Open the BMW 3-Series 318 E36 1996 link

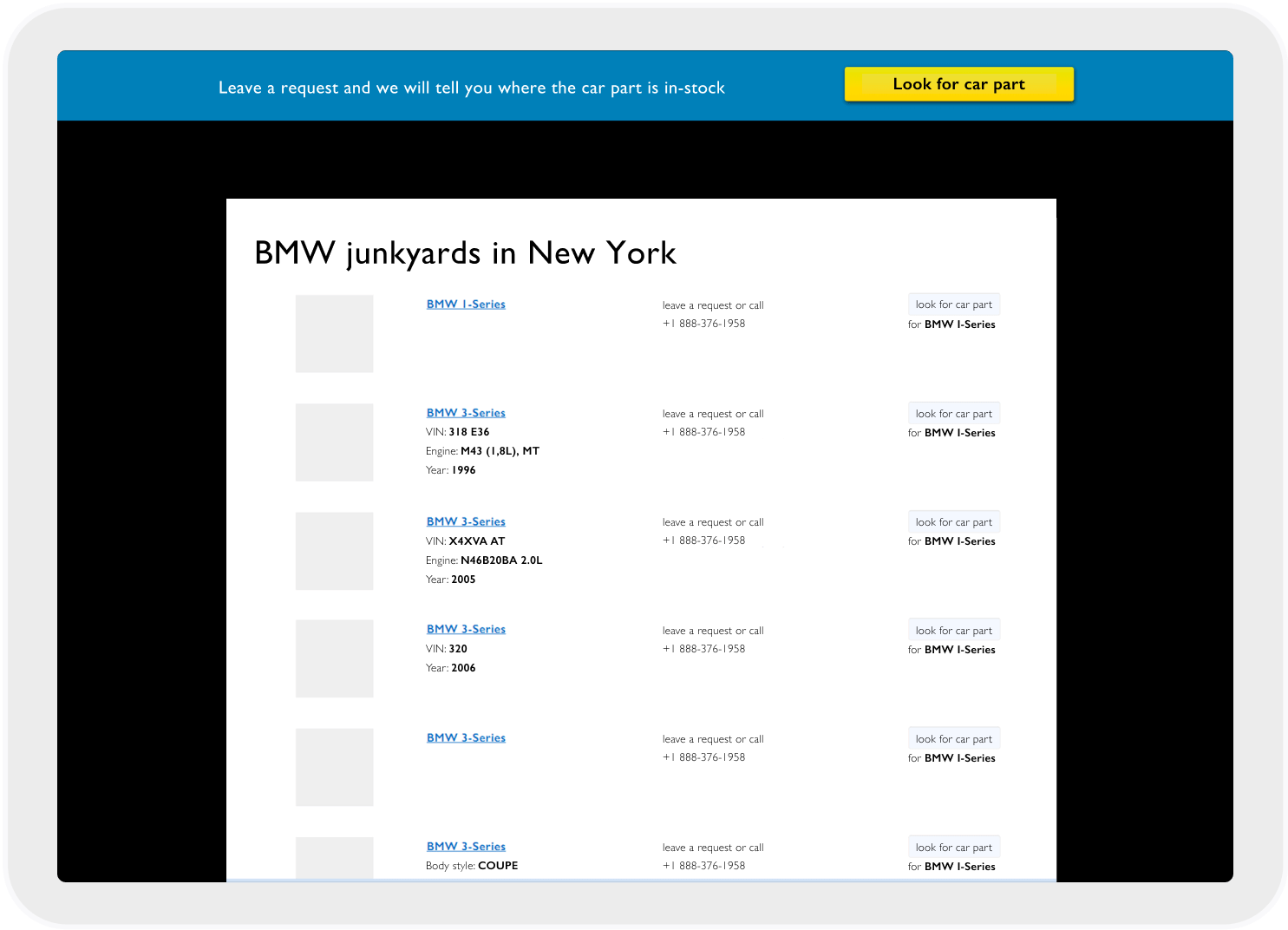pyautogui.click(x=466, y=412)
